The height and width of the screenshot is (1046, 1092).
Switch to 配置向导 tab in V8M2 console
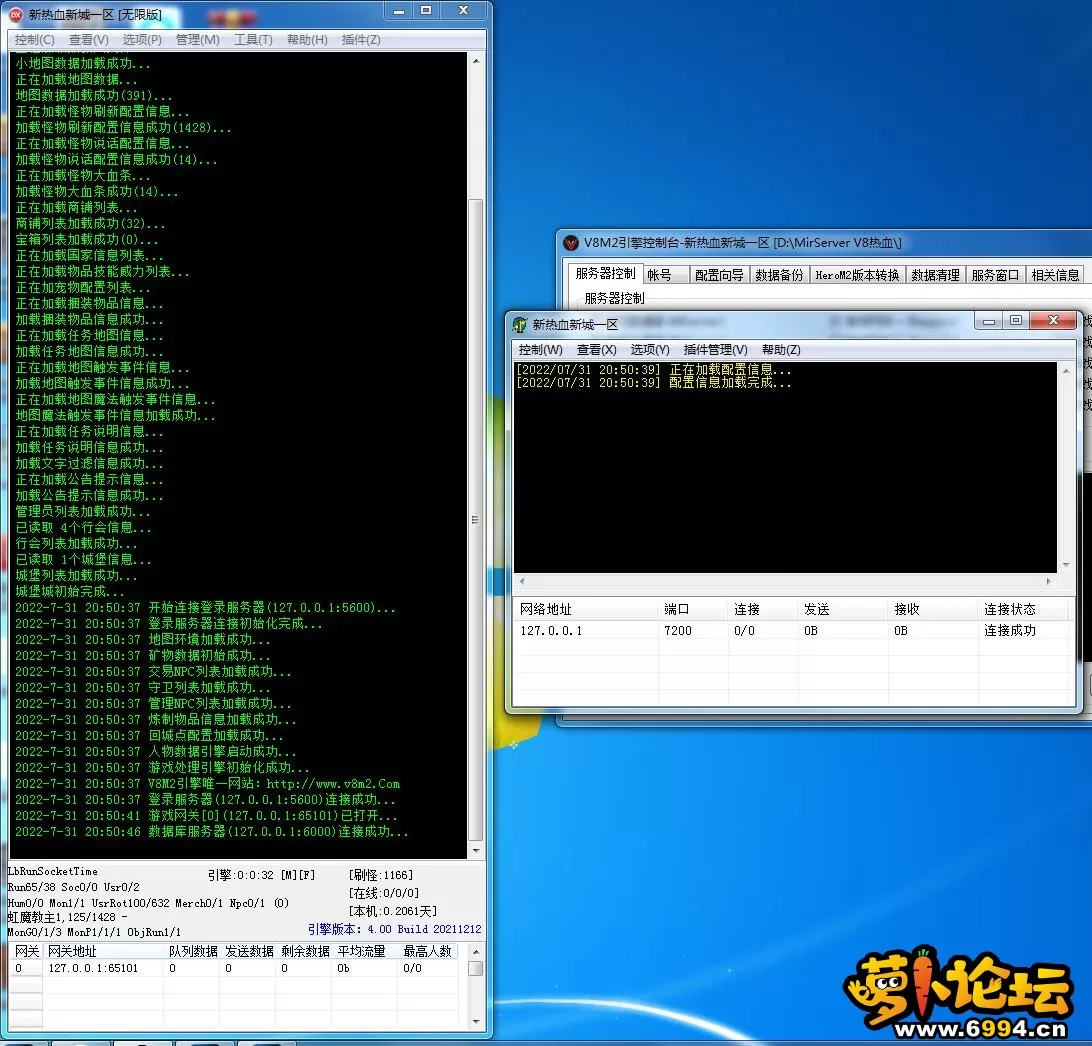tap(719, 275)
